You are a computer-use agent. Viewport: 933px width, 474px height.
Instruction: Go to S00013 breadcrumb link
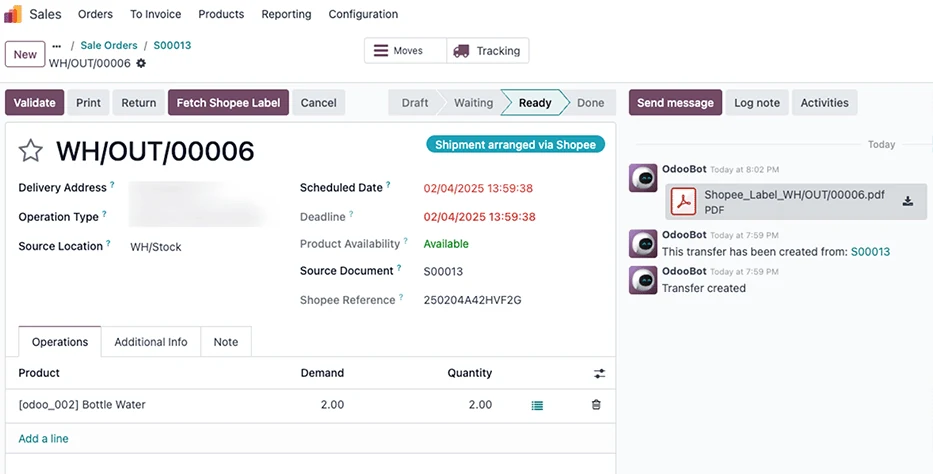click(173, 45)
